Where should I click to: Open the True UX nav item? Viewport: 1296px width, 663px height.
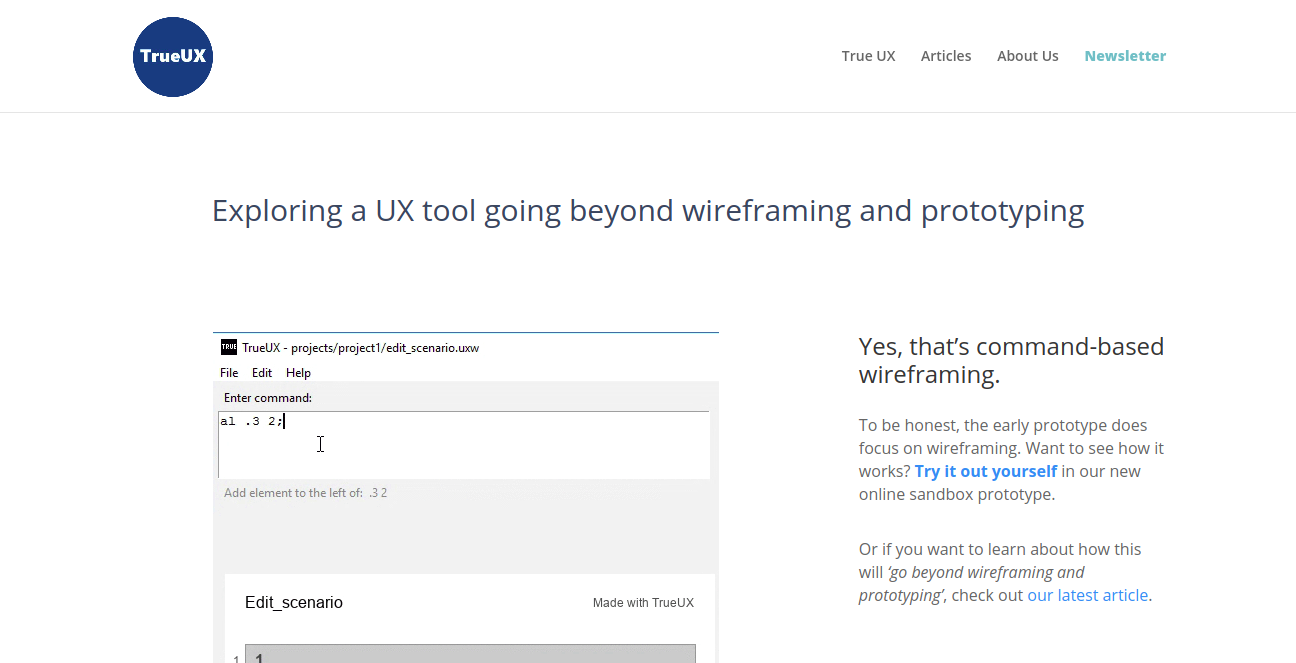868,56
